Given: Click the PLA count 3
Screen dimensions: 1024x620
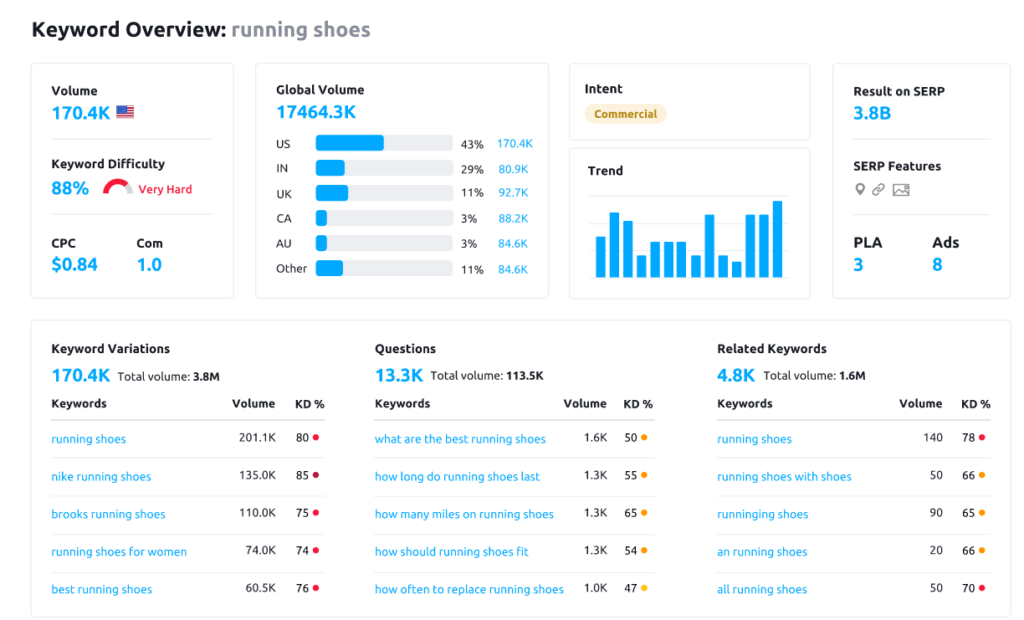Looking at the screenshot, I should click(858, 265).
